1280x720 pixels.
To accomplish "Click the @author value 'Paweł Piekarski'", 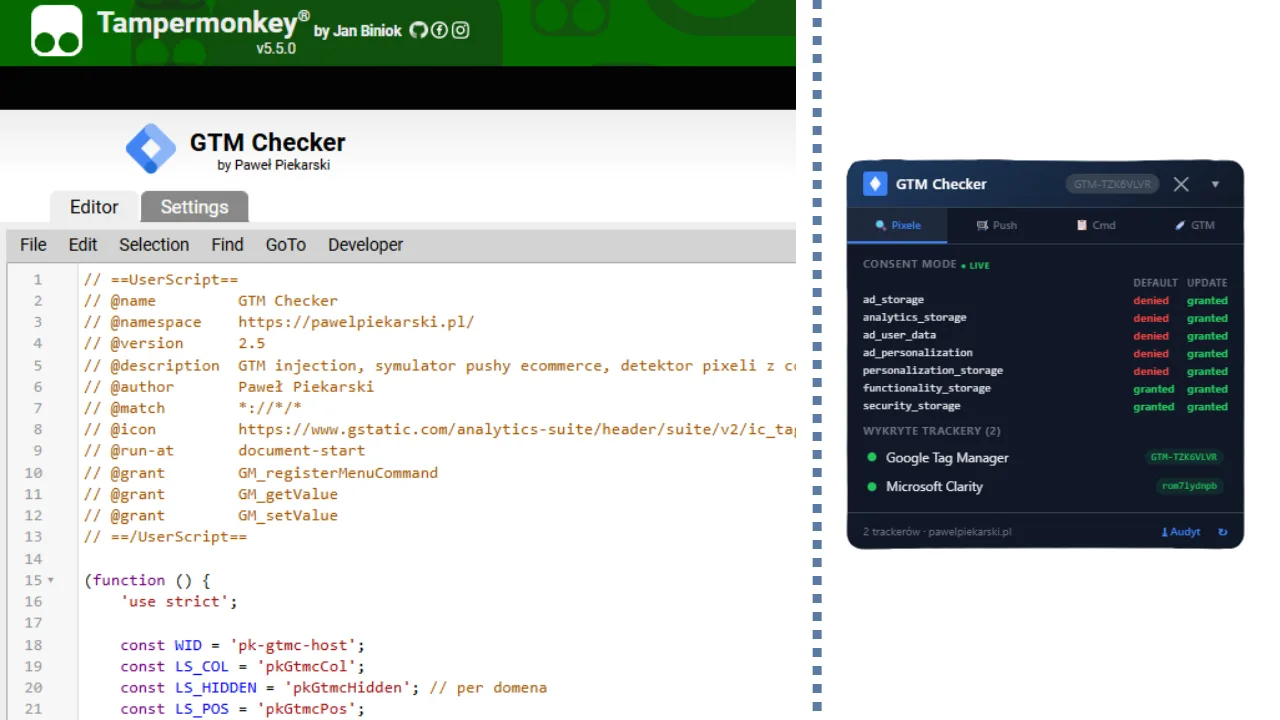I will (x=306, y=387).
